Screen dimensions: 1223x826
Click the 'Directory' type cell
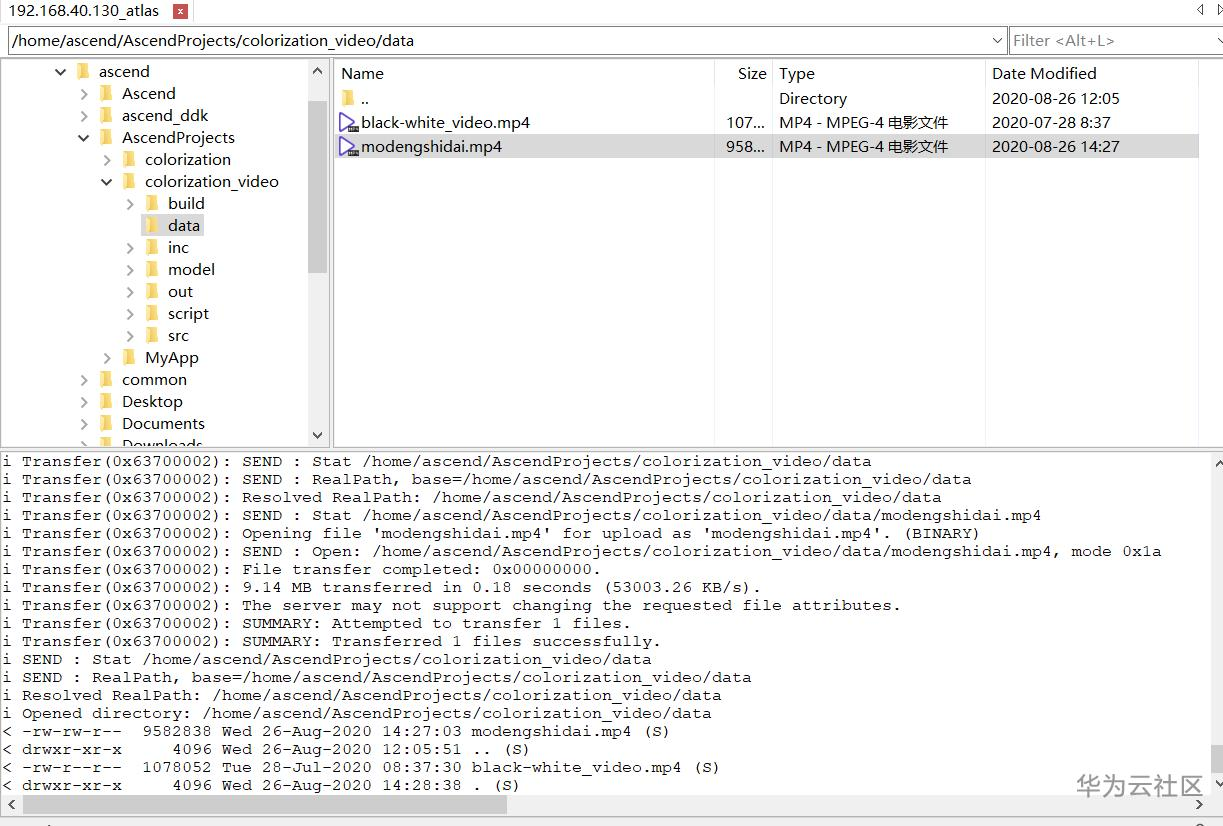pyautogui.click(x=813, y=98)
